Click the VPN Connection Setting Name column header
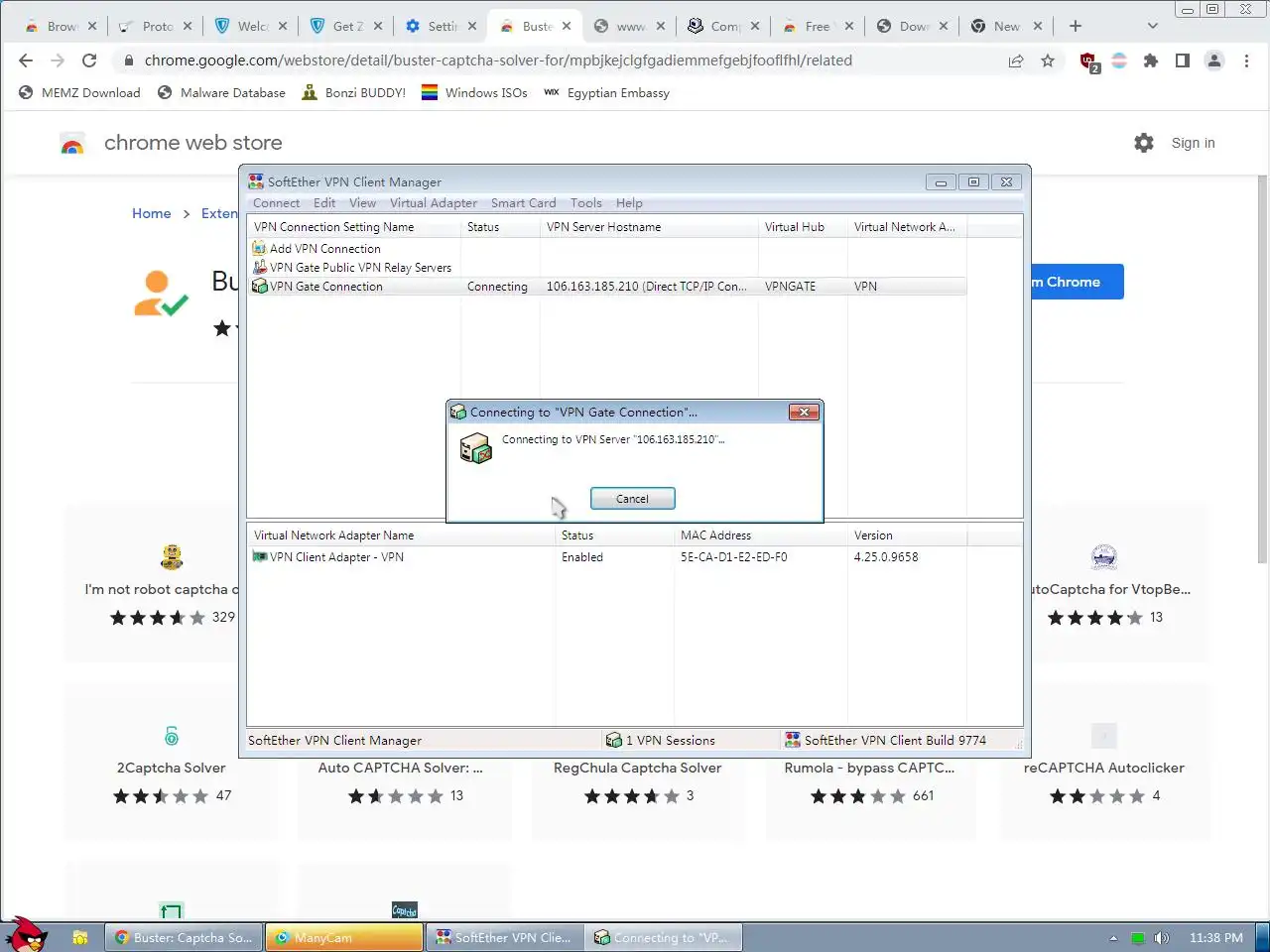This screenshot has height=952, width=1270. (353, 227)
